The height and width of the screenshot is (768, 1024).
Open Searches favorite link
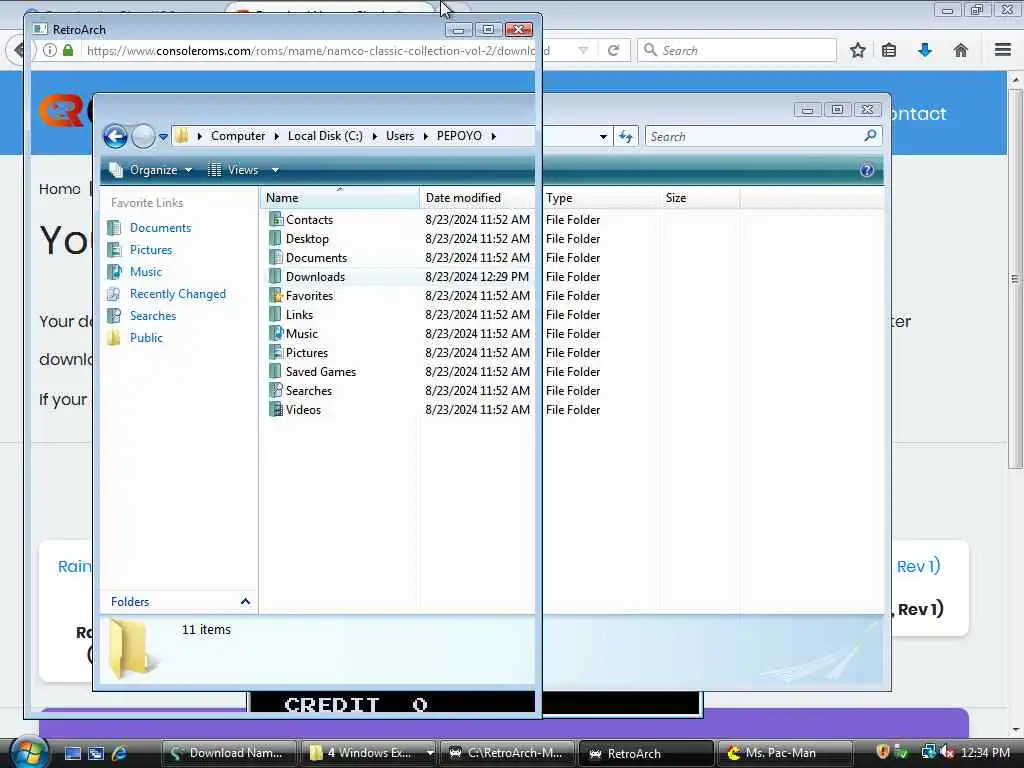pos(153,316)
